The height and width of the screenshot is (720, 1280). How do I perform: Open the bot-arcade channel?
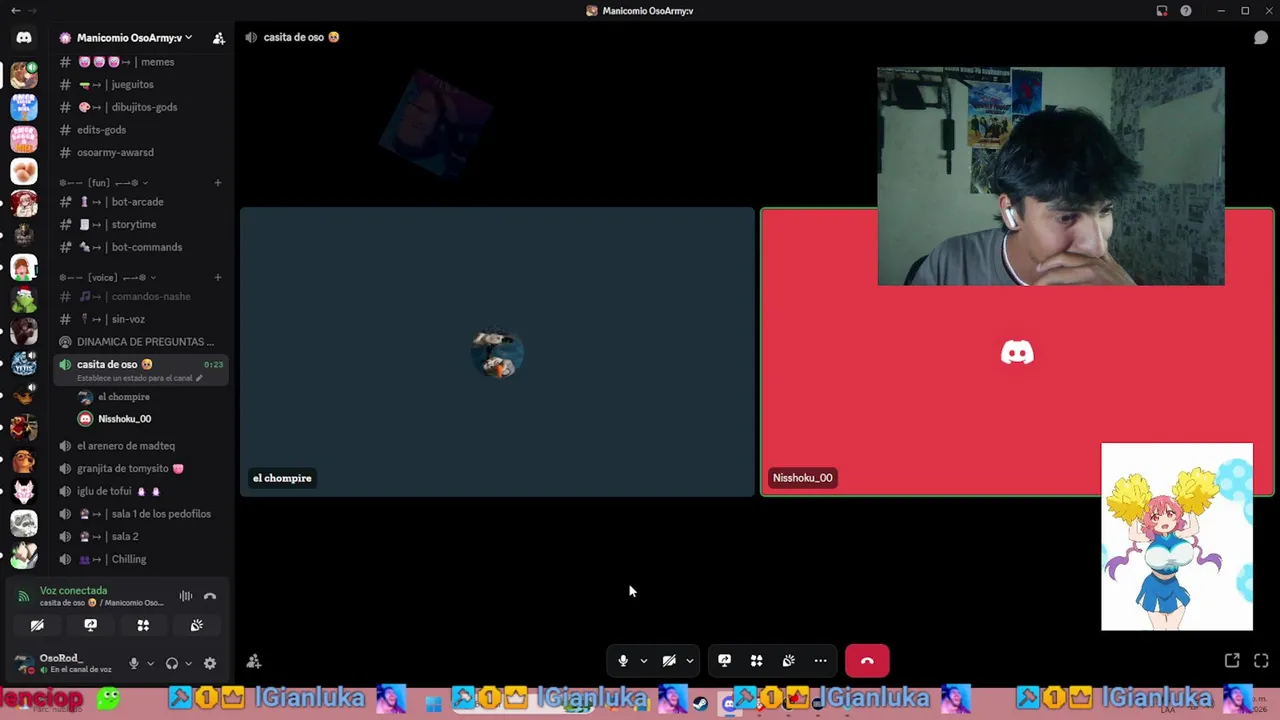pos(142,202)
